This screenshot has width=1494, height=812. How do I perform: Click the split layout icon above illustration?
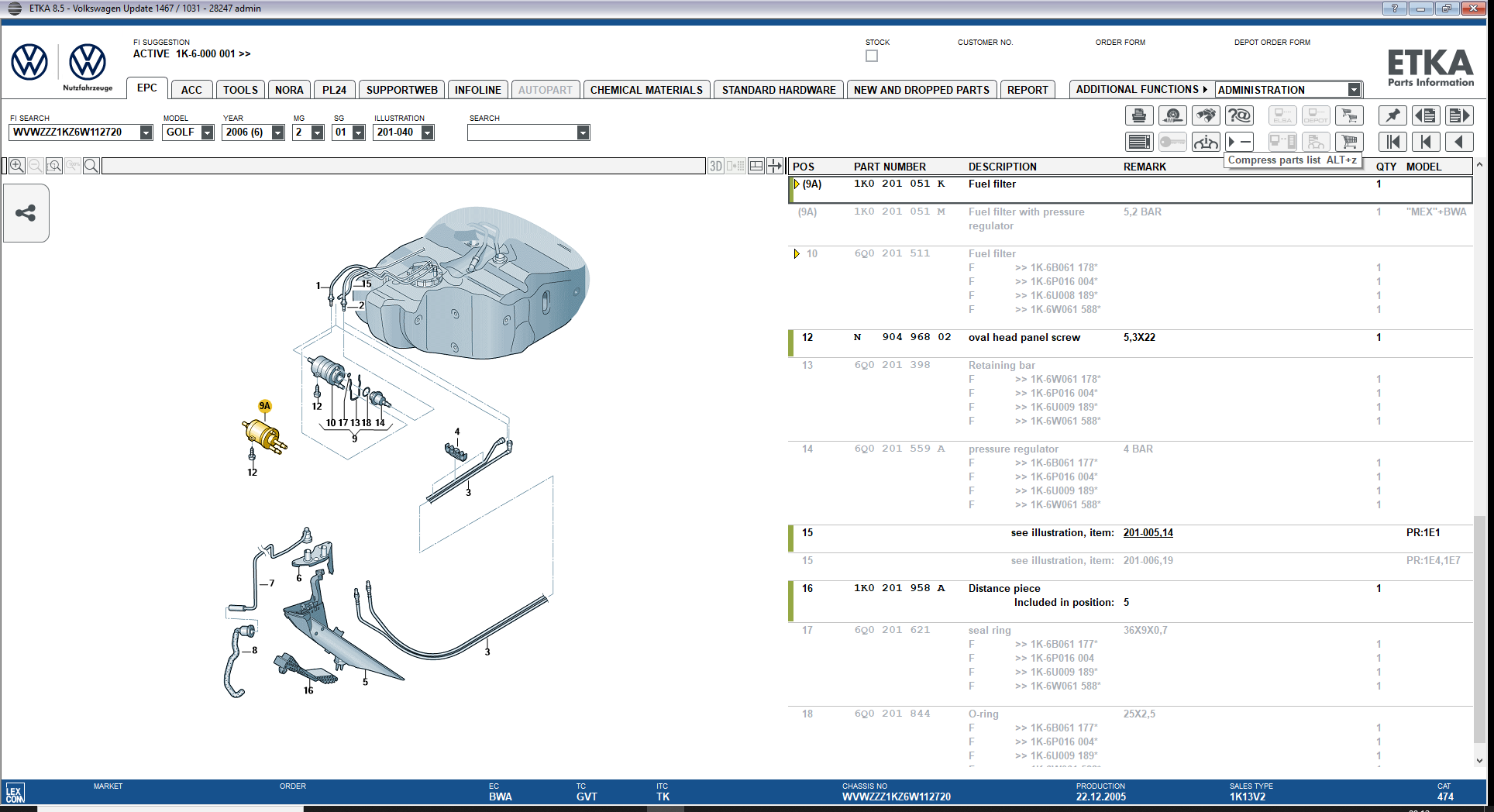(756, 166)
